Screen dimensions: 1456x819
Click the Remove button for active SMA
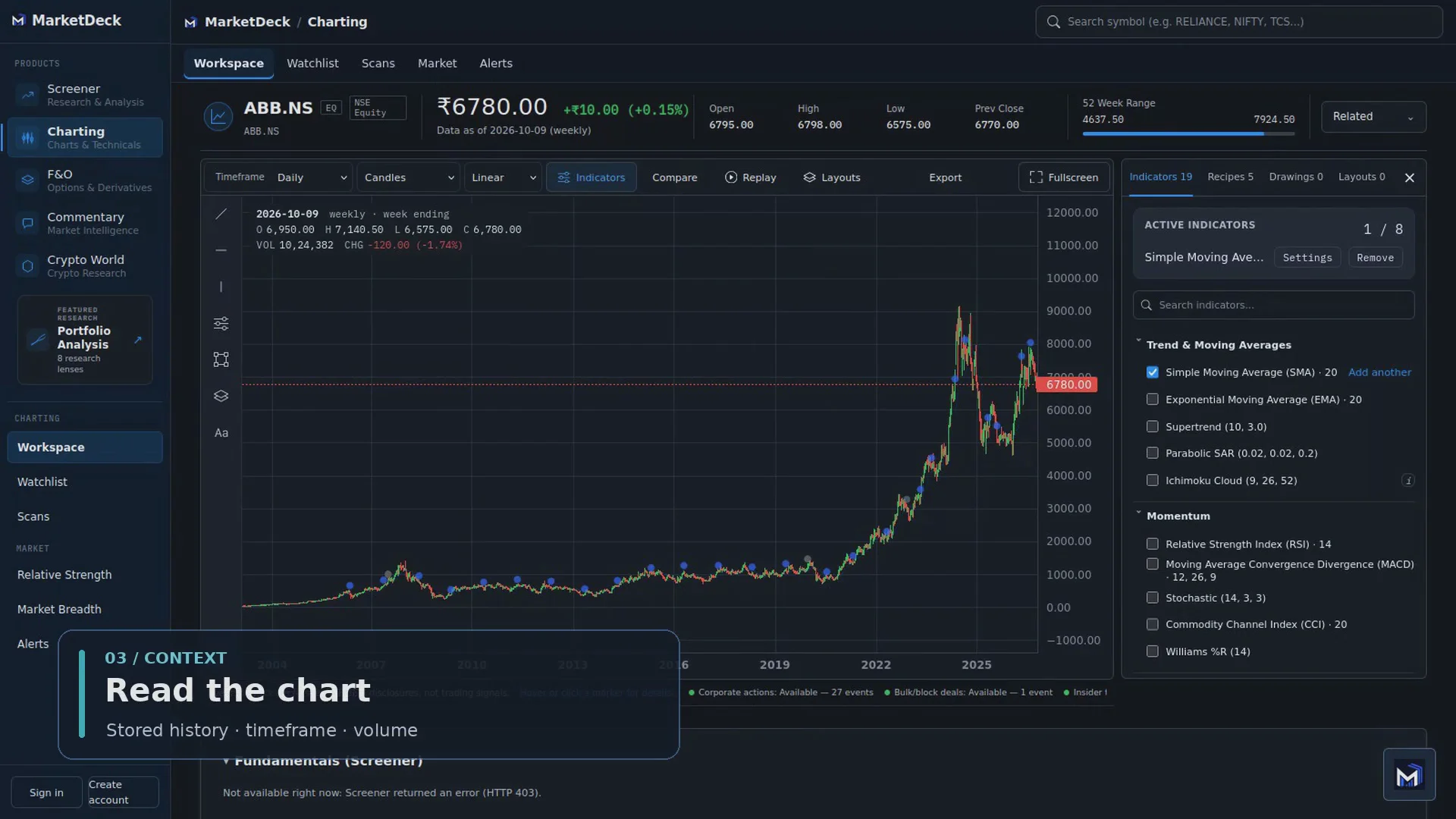tap(1375, 258)
